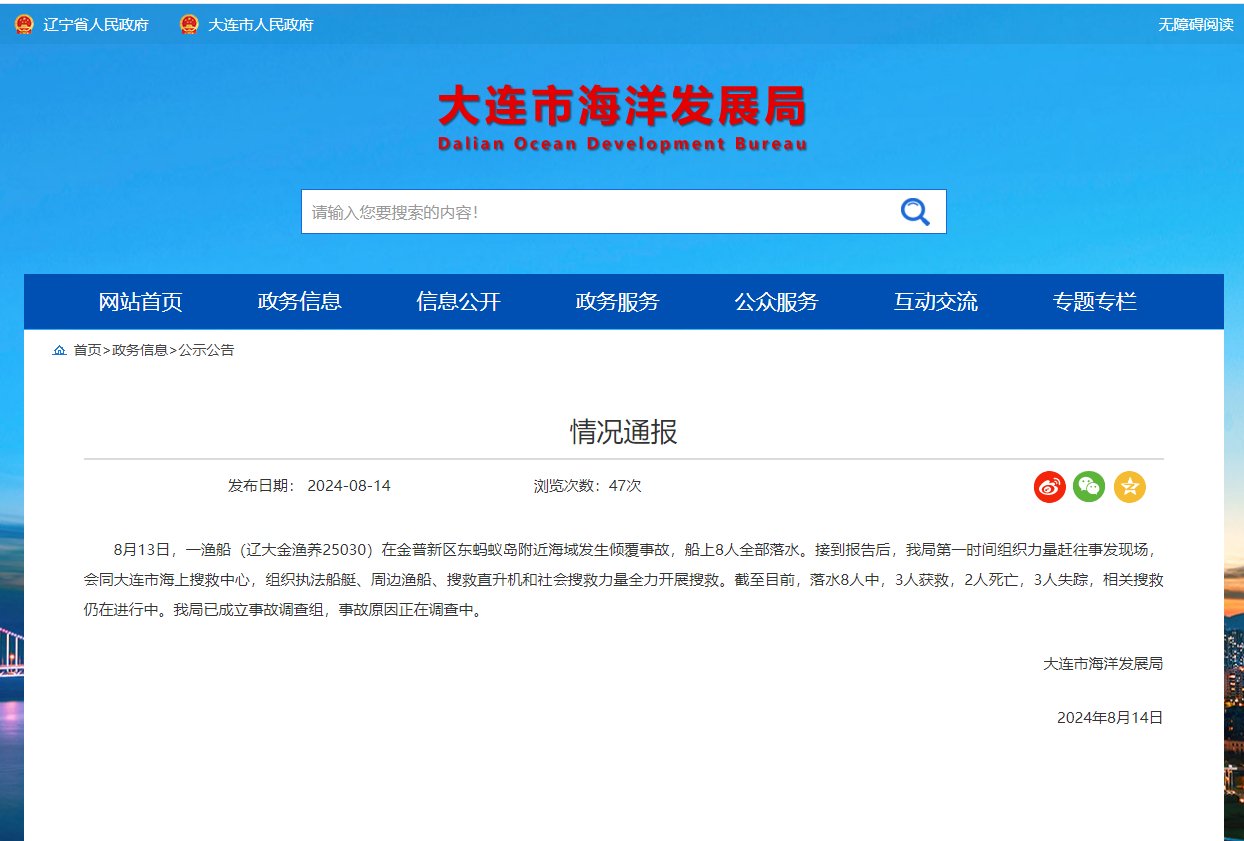Open 公众服务 nav menu
This screenshot has height=841, width=1244.
pos(776,302)
